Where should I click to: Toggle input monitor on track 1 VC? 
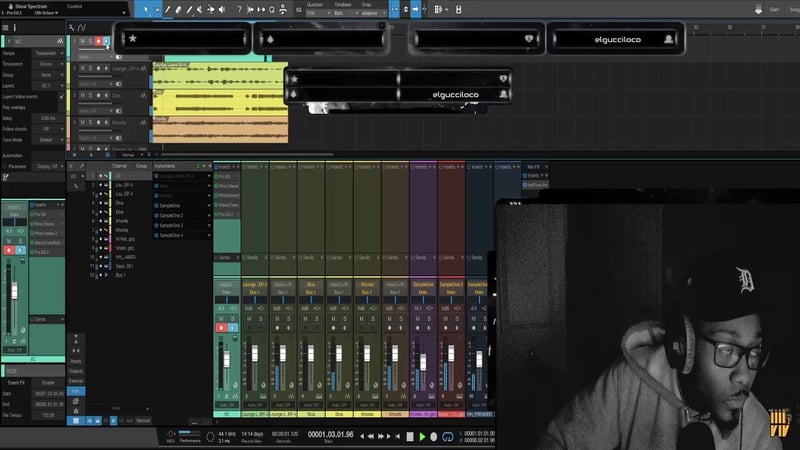tap(106, 41)
